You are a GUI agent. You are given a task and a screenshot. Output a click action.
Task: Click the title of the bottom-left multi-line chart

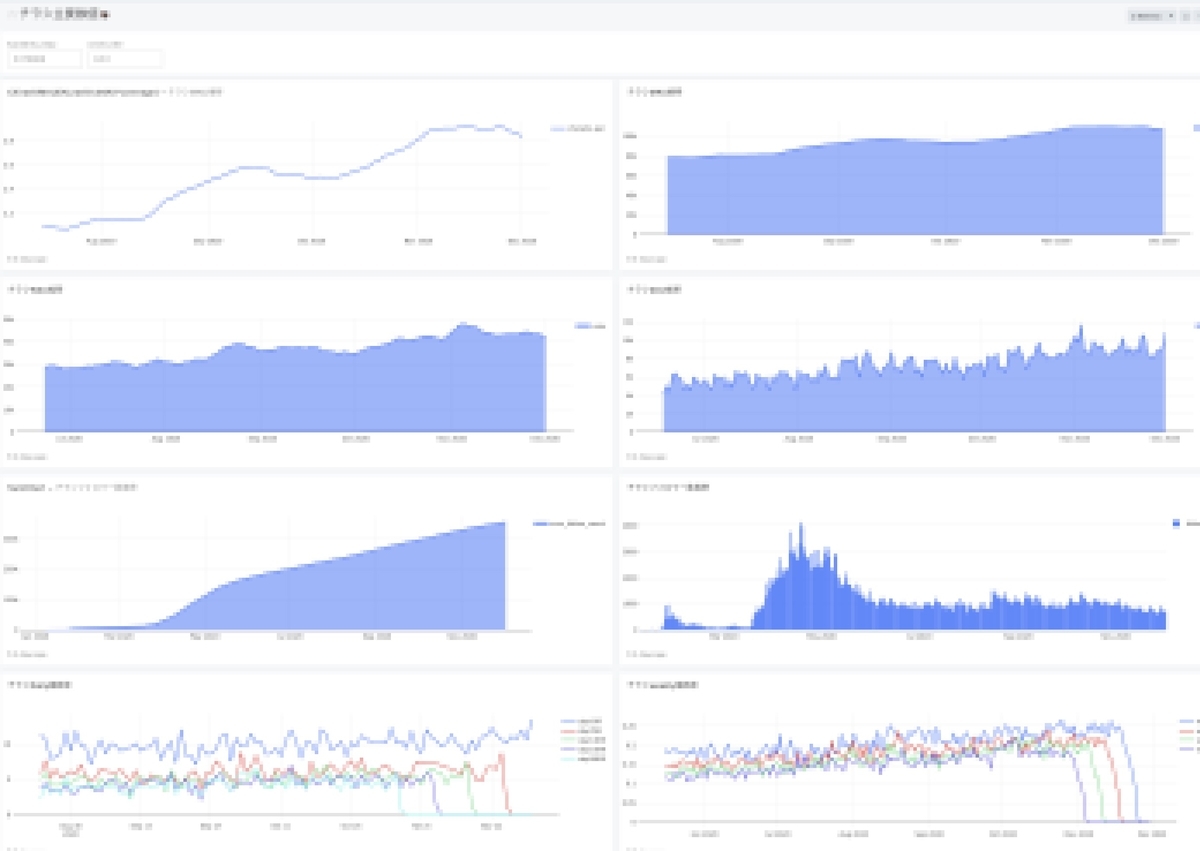pos(39,685)
